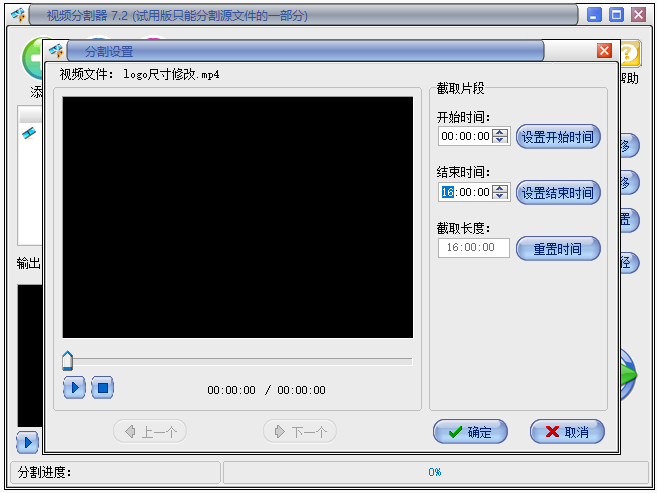The height and width of the screenshot is (493, 657).
Task: Click the yellow help question mark icon
Action: [630, 54]
